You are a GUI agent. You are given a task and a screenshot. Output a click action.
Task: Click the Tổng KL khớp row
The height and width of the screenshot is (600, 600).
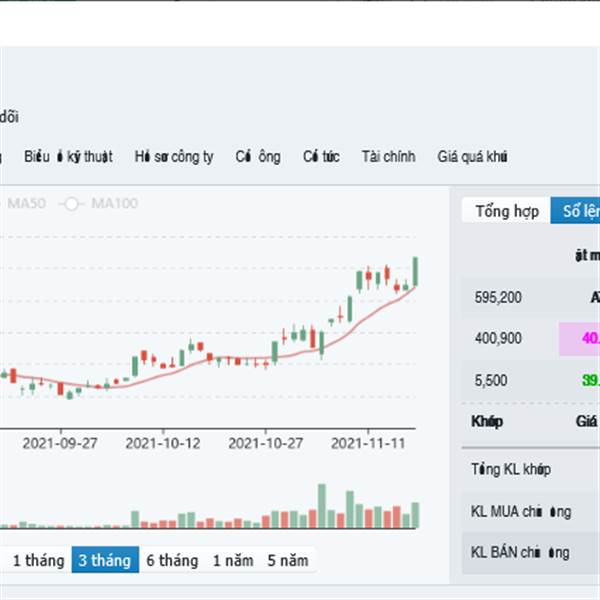[531, 469]
